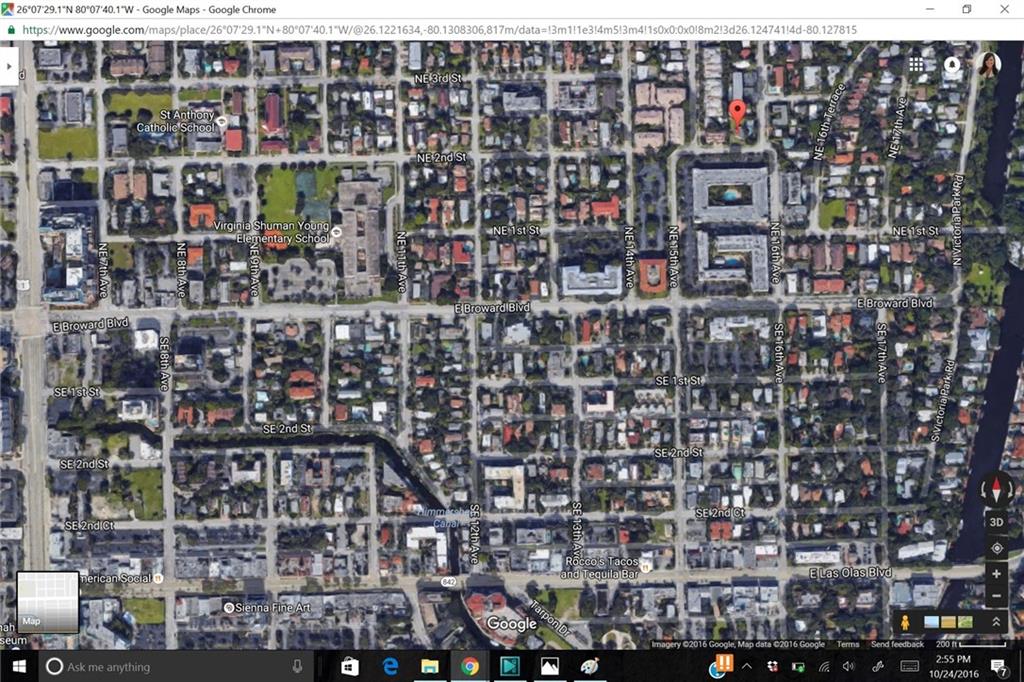Click the compass to reset north
The image size is (1024, 682).
pyautogui.click(x=996, y=489)
